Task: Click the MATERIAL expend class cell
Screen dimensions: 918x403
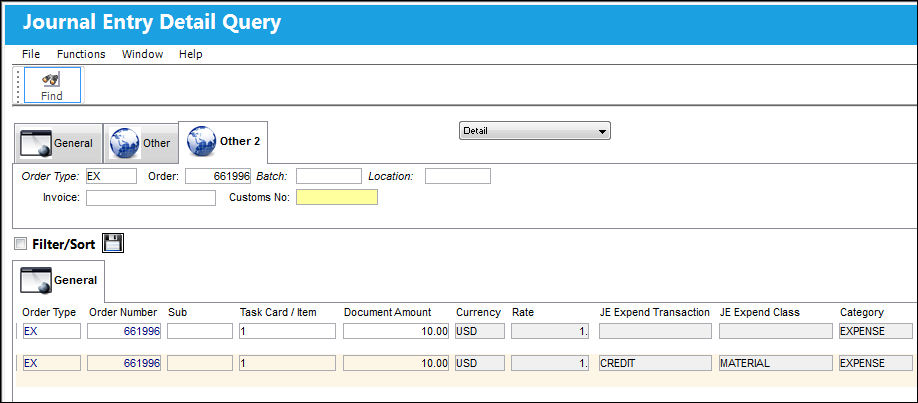Action: pyautogui.click(x=776, y=363)
